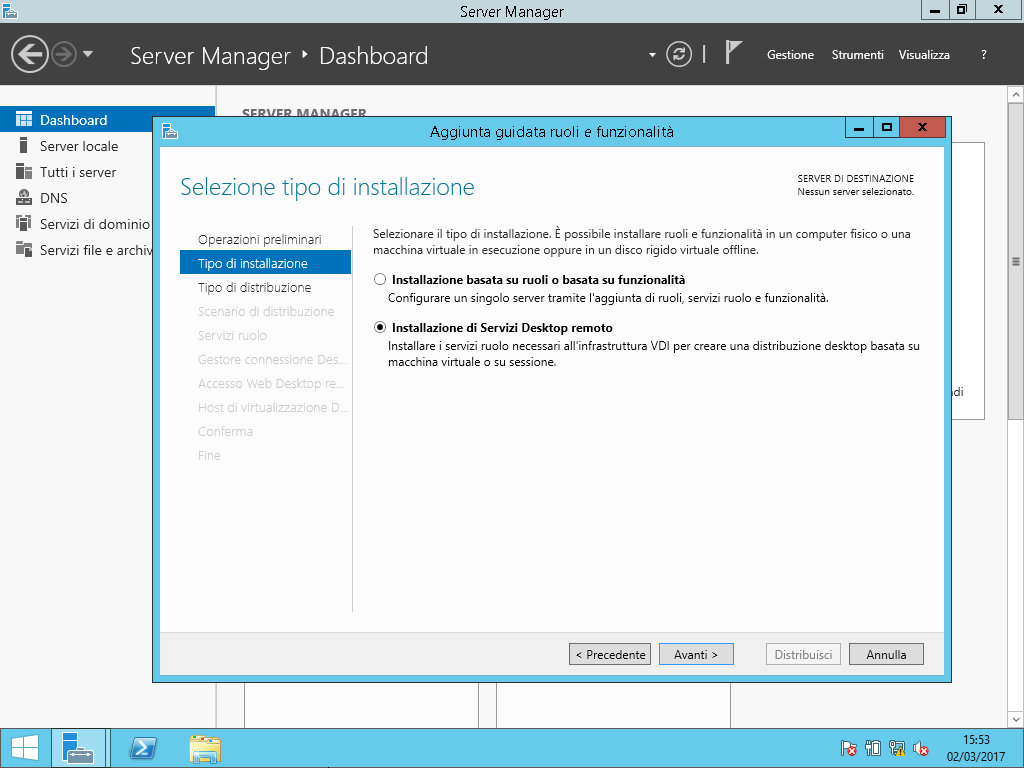Open the Gestione menu
Image resolution: width=1024 pixels, height=768 pixels.
790,55
